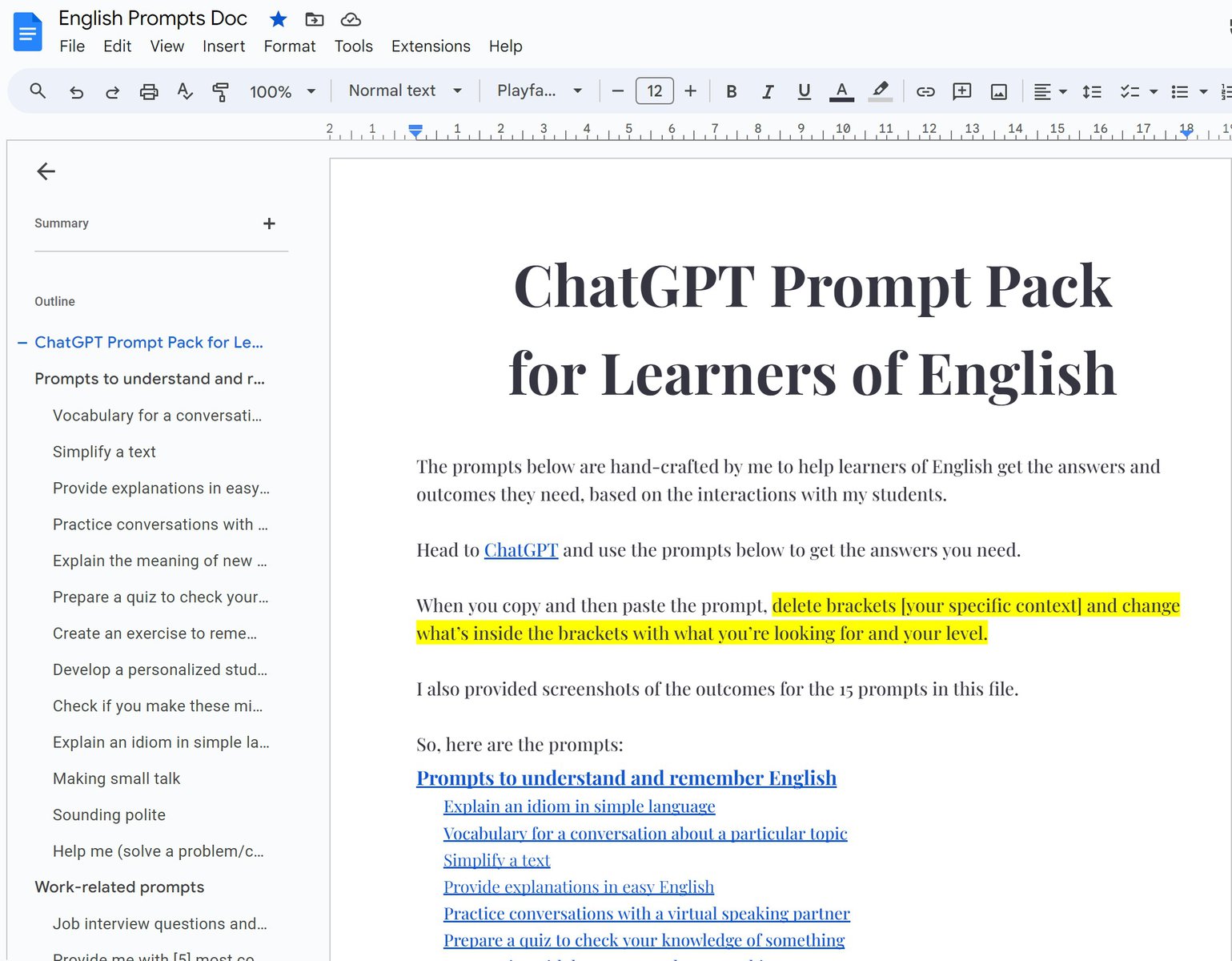Open the Insert menu

(x=223, y=46)
